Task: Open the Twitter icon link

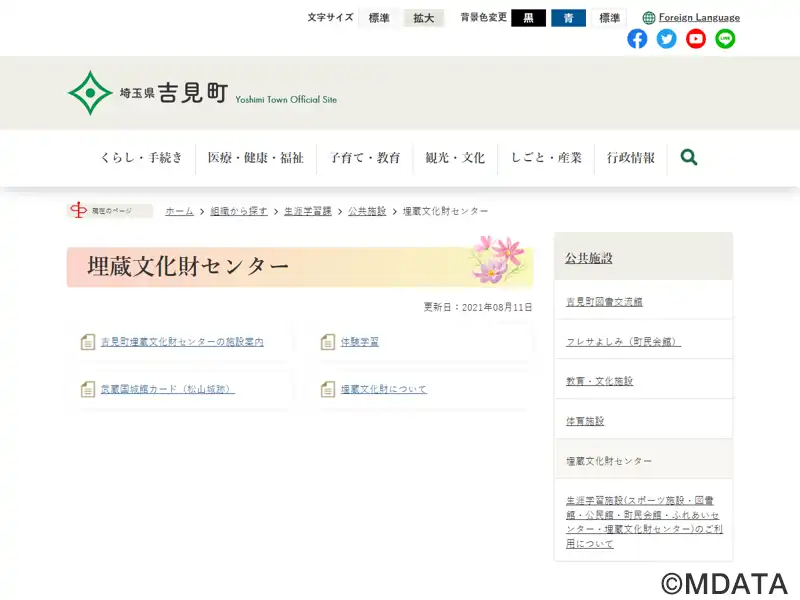Action: tap(666, 39)
